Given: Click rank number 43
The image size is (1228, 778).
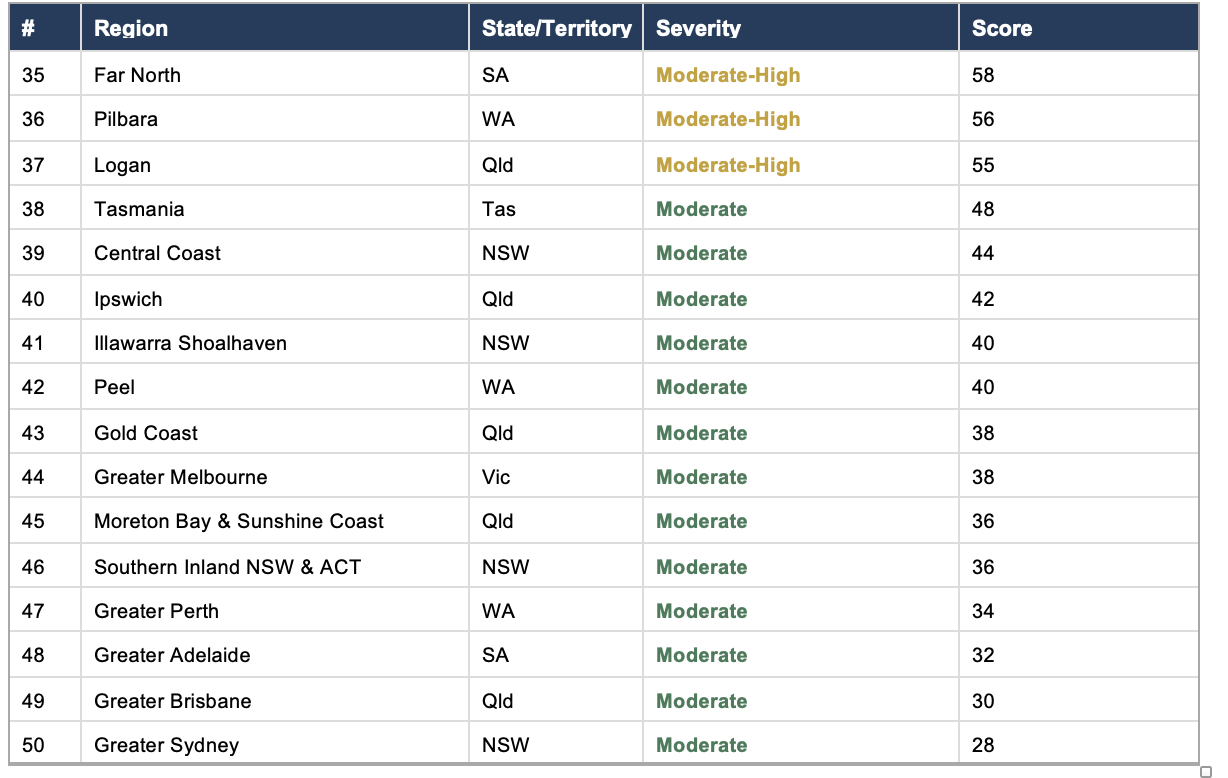Looking at the screenshot, I should click(33, 433).
